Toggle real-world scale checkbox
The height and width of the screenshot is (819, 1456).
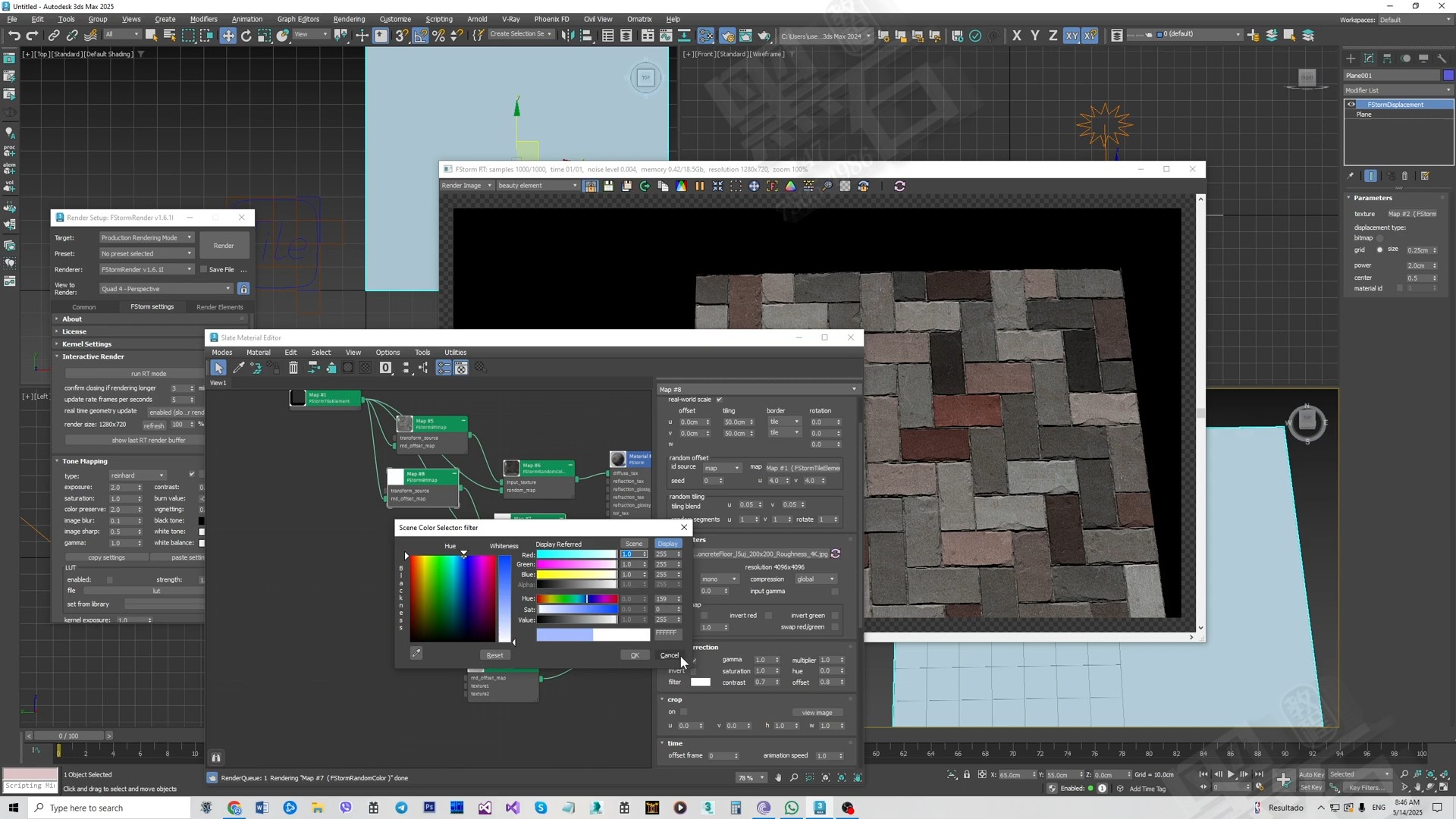pos(719,400)
